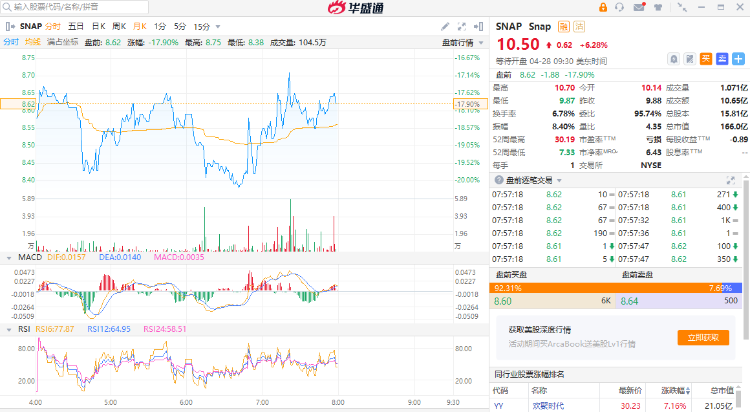This screenshot has width=750, height=412.
Task: Click the stock code search input field
Action: (x=75, y=7)
